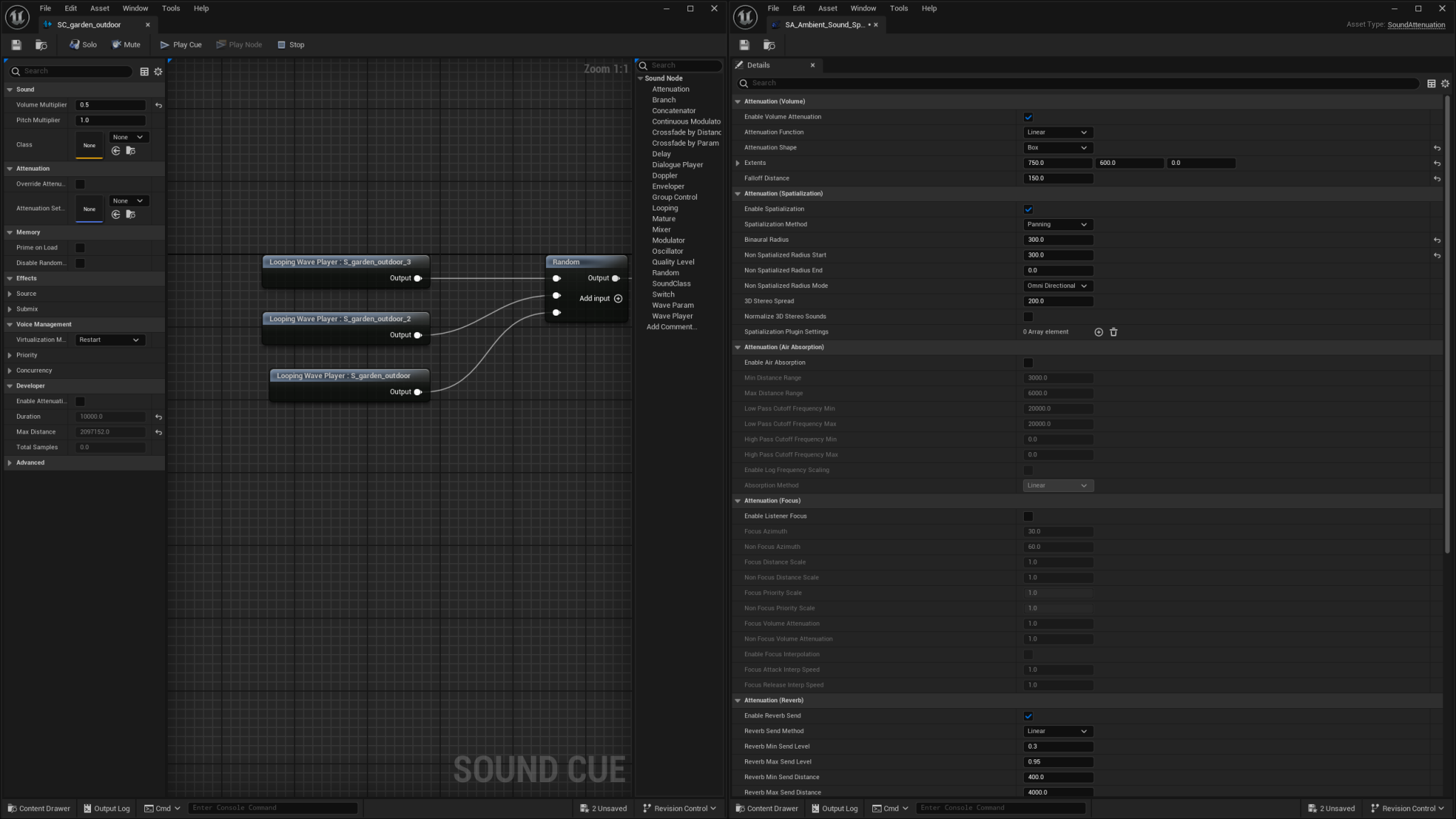1456x819 pixels.
Task: Open the SoundAttenuation asset type link
Action: (x=1415, y=24)
